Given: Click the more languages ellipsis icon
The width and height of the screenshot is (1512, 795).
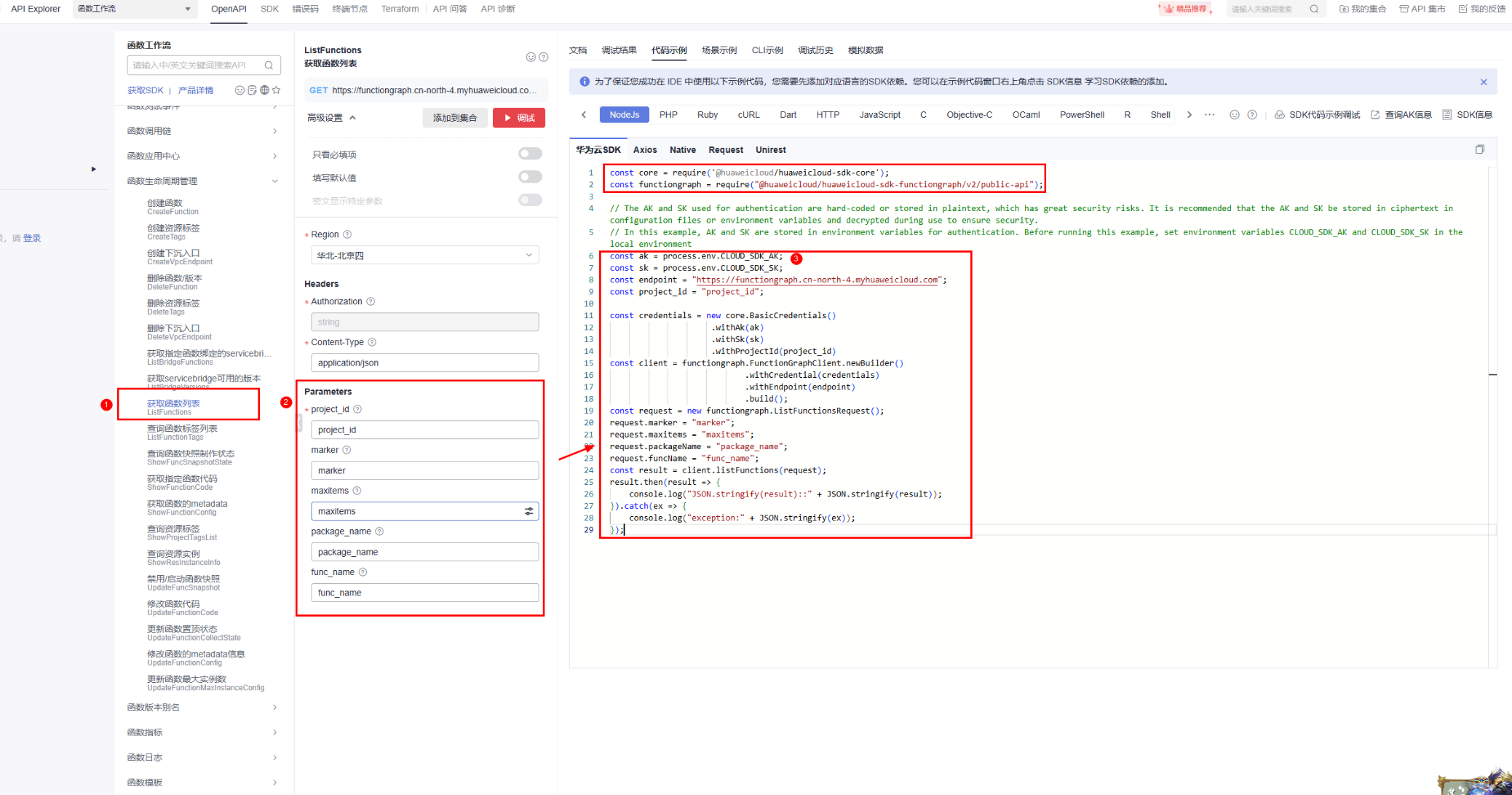Looking at the screenshot, I should pos(1209,115).
